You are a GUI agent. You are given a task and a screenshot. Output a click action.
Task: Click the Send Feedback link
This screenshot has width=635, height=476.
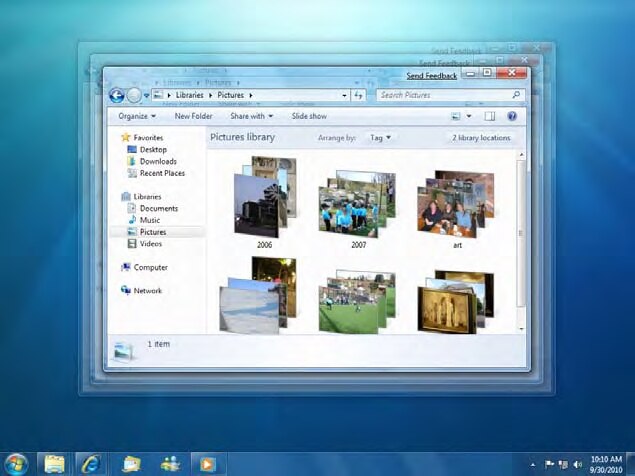[x=432, y=76]
